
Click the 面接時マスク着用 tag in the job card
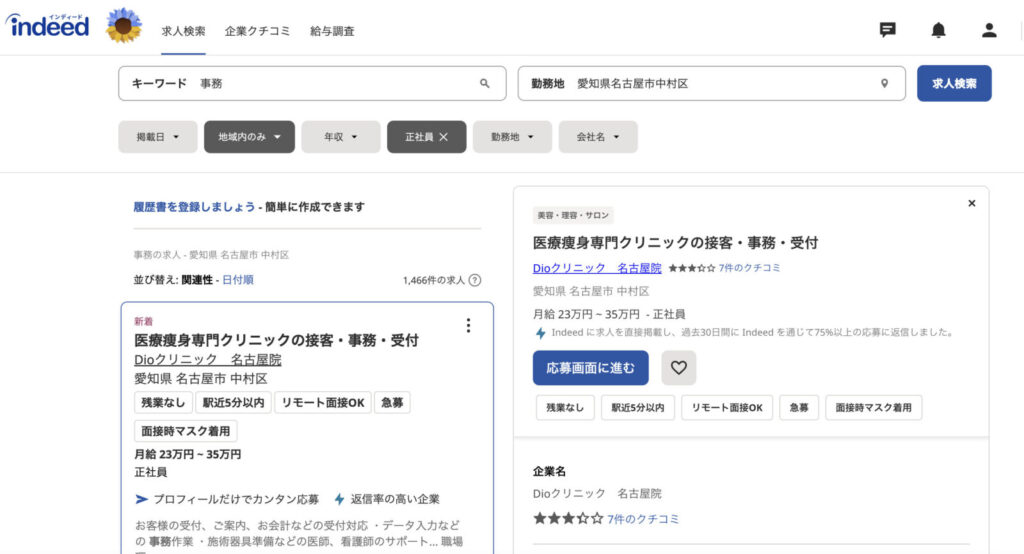[x=185, y=431]
